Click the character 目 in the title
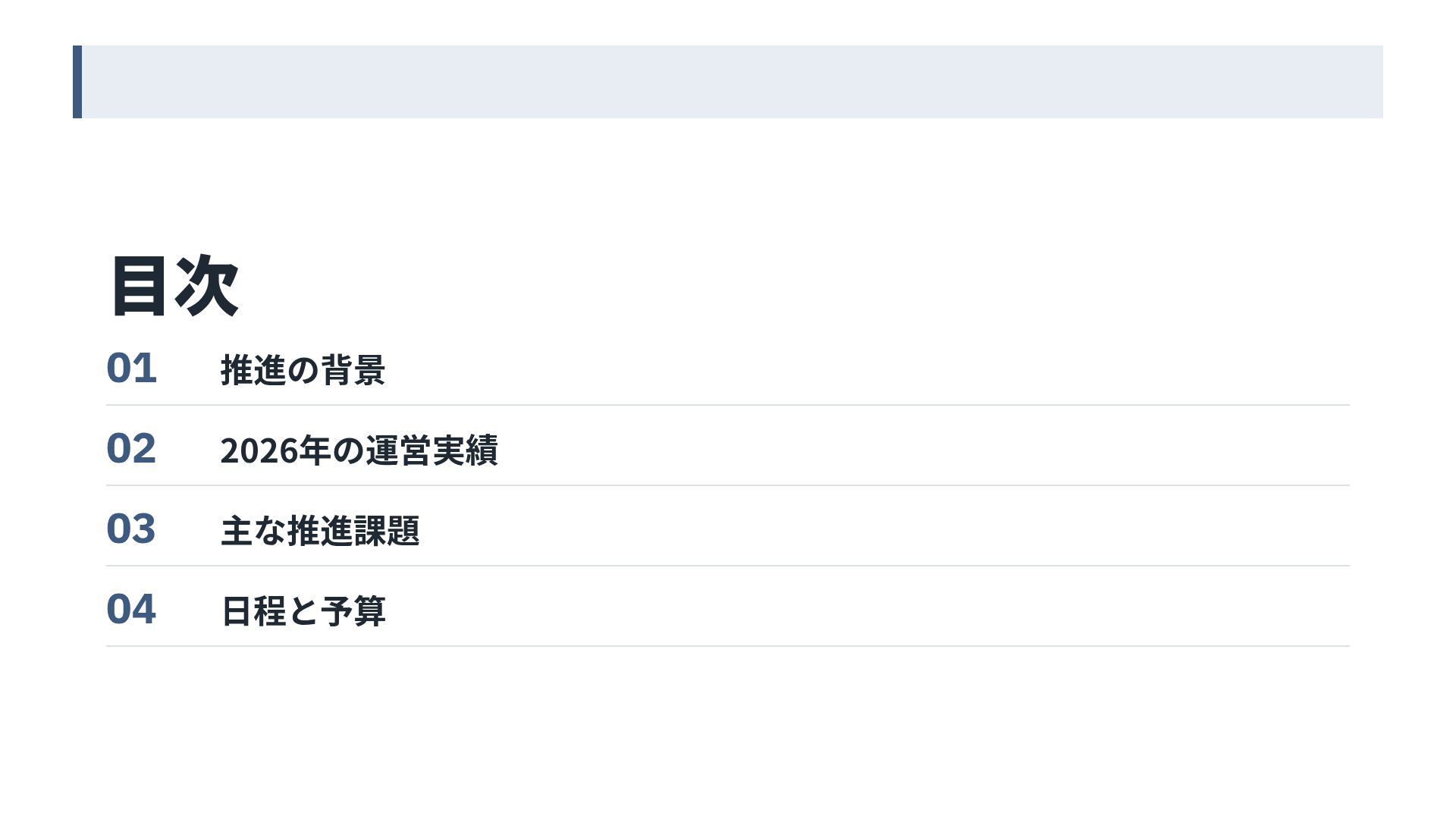Viewport: 1456px width, 819px height. pyautogui.click(x=139, y=286)
